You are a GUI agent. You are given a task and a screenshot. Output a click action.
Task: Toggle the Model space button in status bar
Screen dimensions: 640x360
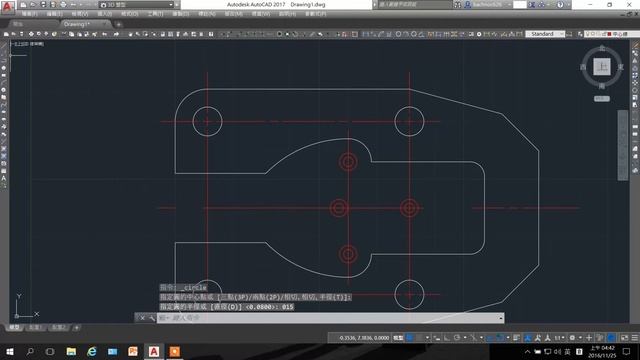[398, 338]
